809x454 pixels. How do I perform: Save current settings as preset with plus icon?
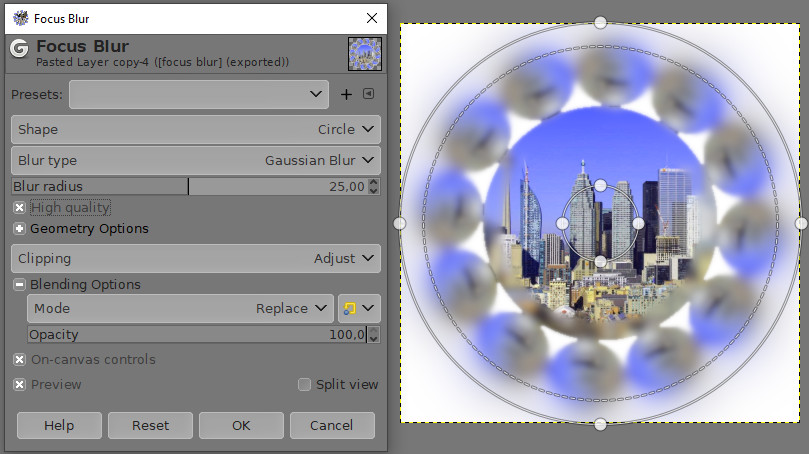346,94
